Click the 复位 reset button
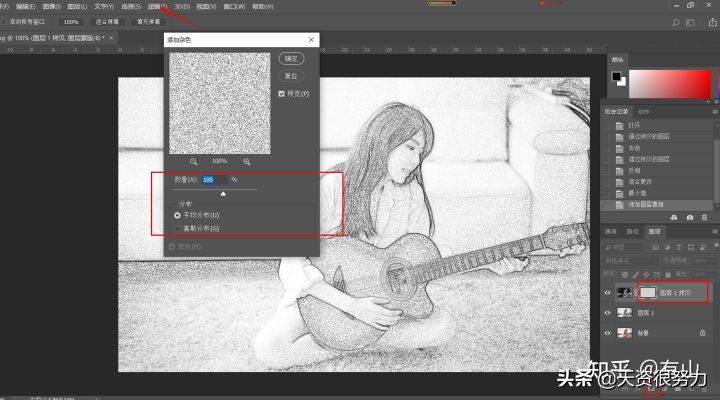Screen dimensions: 720x400 click(x=289, y=75)
